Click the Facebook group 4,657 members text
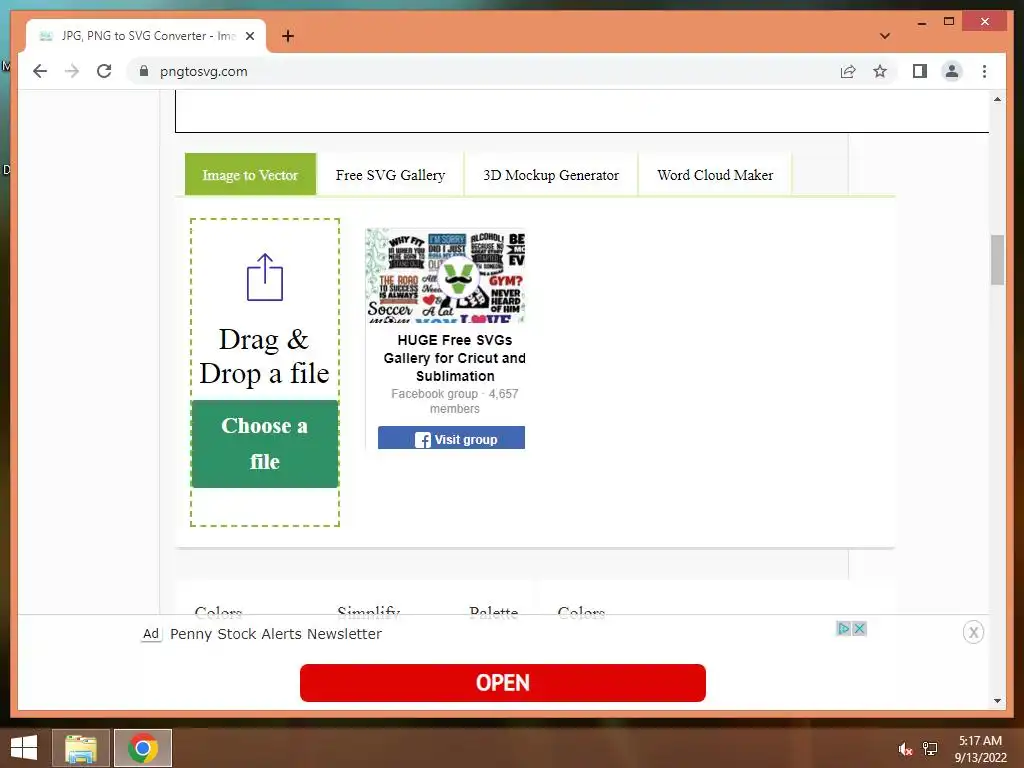Screen dimensions: 1024x768 click(455, 401)
